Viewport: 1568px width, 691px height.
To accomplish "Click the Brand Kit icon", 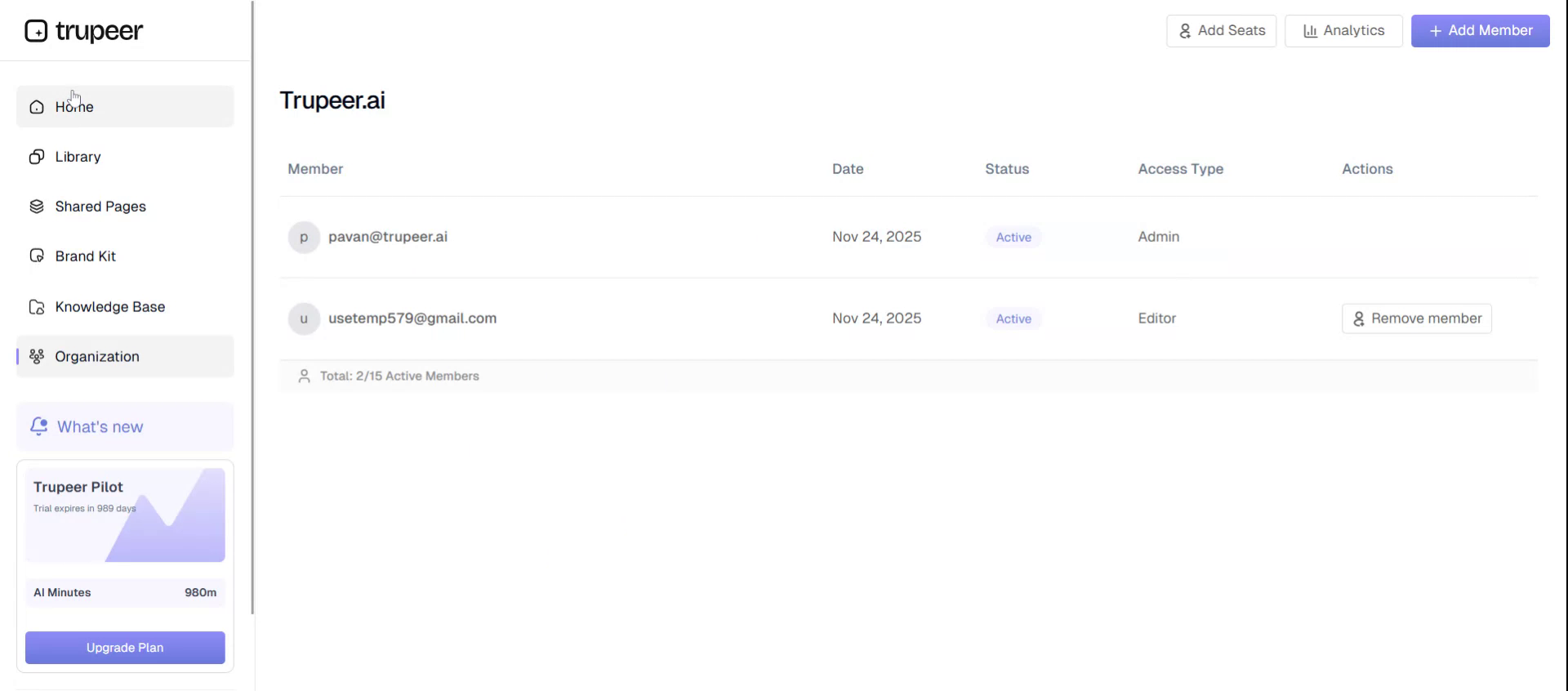I will click(37, 256).
